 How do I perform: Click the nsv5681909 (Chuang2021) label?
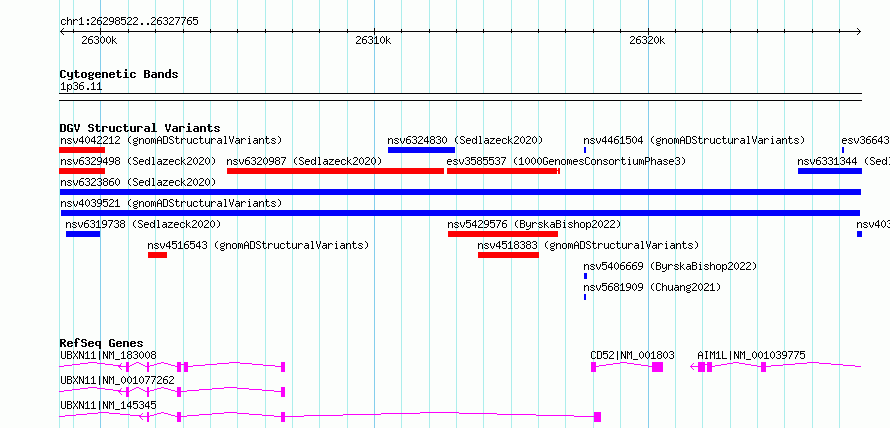click(x=652, y=287)
